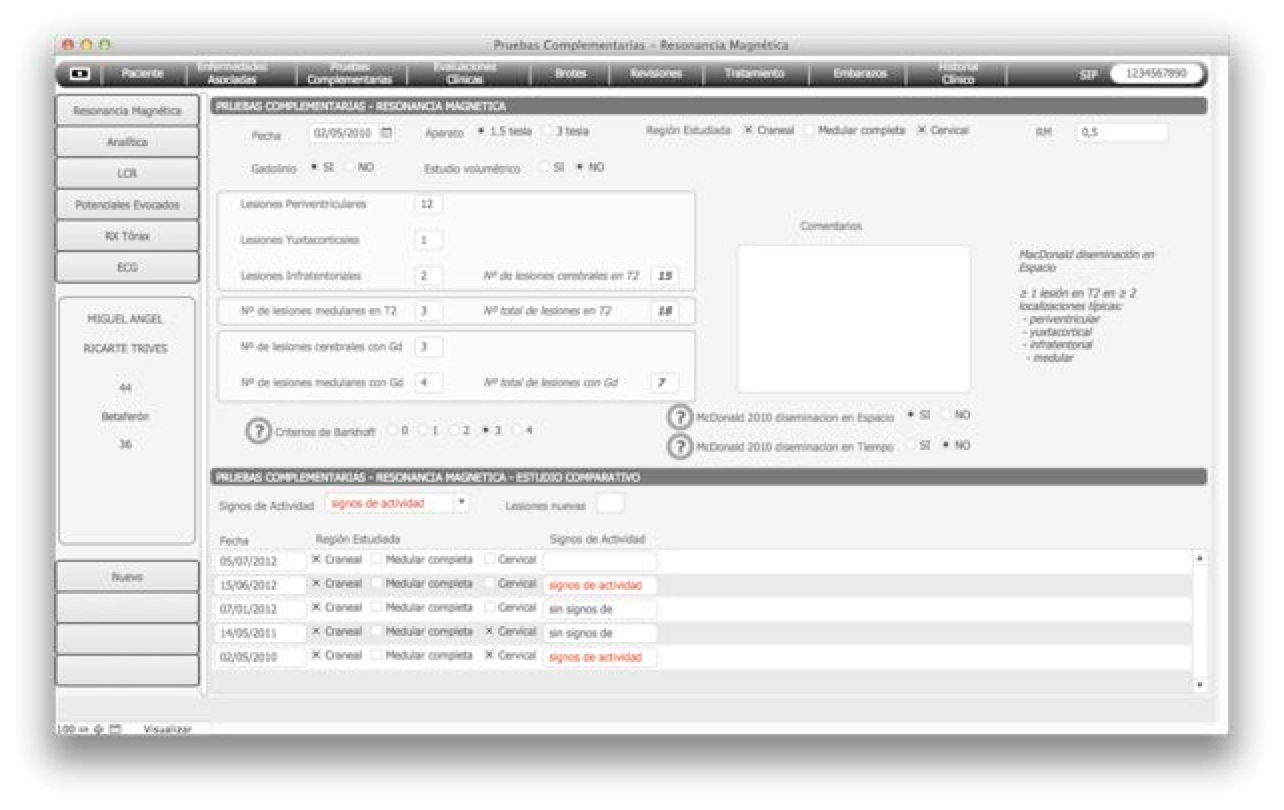This screenshot has width=1284, height=810.
Task: Click the help icon beside Criterios de Barkhoff
Action: coord(258,431)
